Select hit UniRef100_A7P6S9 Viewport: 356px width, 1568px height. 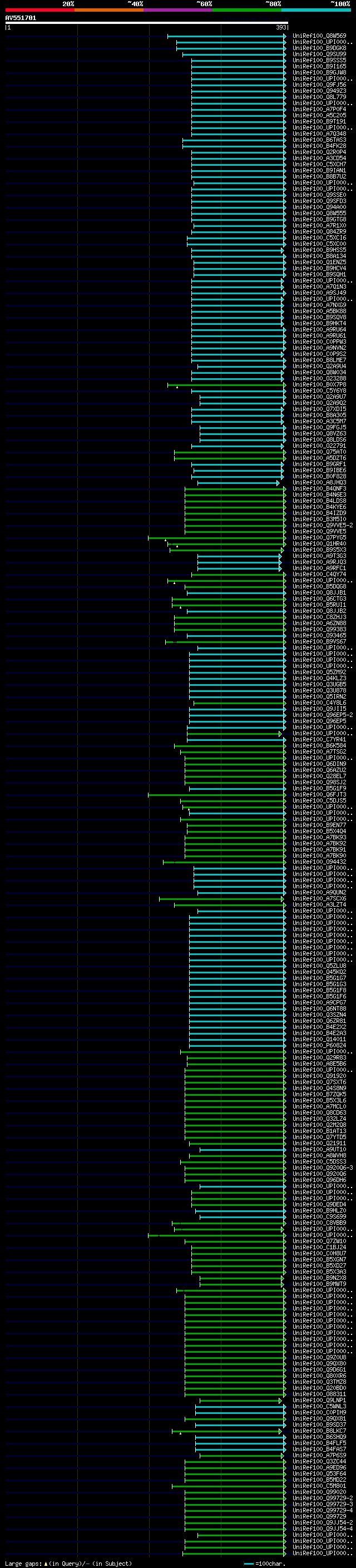tap(319, 1456)
